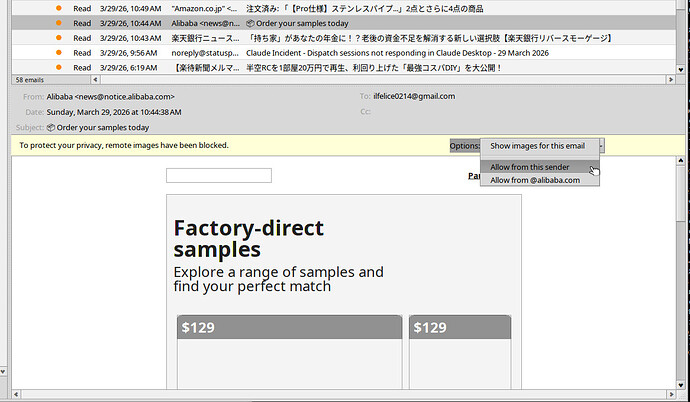The height and width of the screenshot is (402, 690).
Task: Click message body horizontal scroll right arrow
Action: (x=671, y=394)
